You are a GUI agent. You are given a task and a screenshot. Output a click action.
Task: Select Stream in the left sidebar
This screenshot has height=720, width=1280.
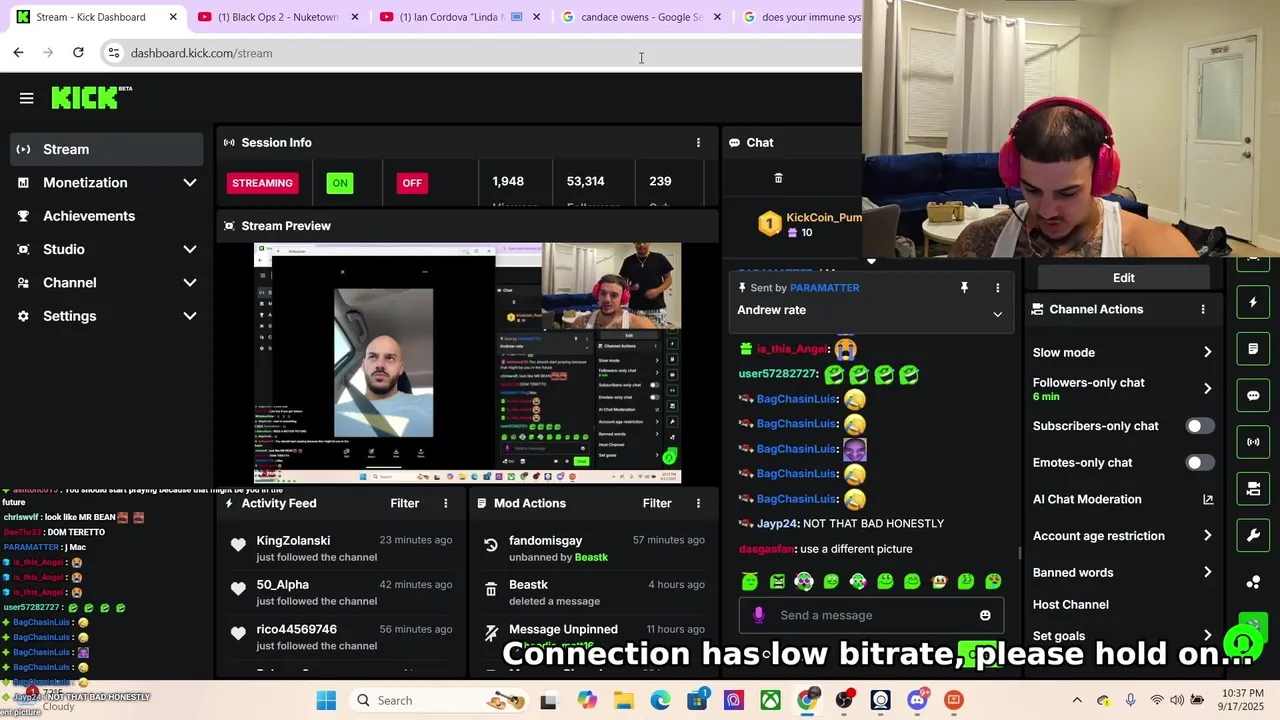(x=108, y=149)
